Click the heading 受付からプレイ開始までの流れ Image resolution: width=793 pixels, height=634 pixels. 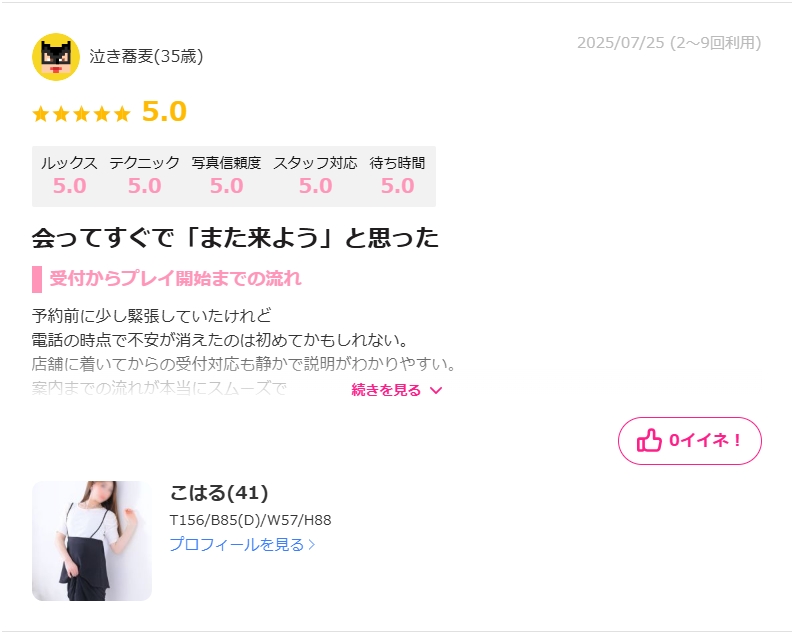tap(175, 279)
